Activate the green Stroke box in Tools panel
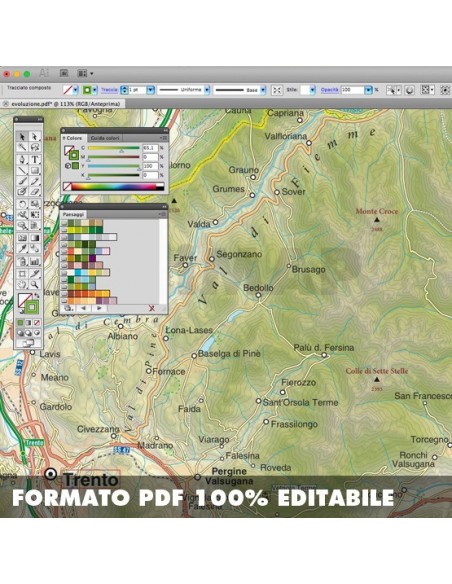 pyautogui.click(x=32, y=307)
